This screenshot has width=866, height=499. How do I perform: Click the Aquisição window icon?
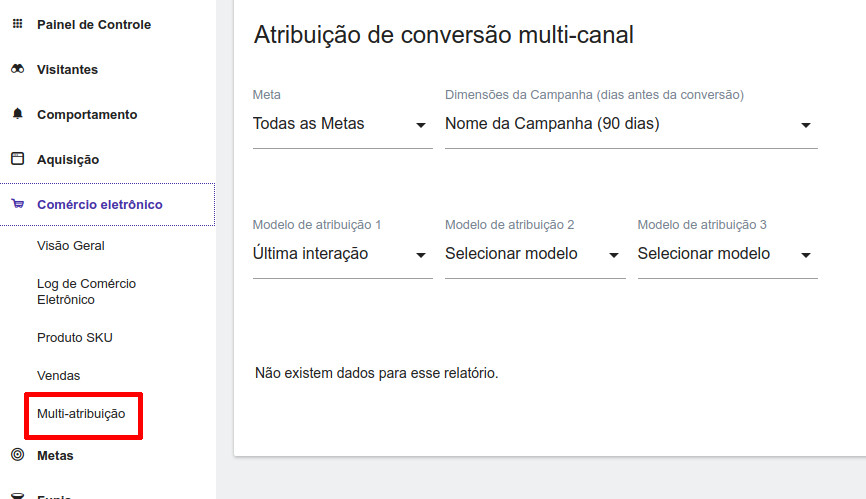pos(17,159)
